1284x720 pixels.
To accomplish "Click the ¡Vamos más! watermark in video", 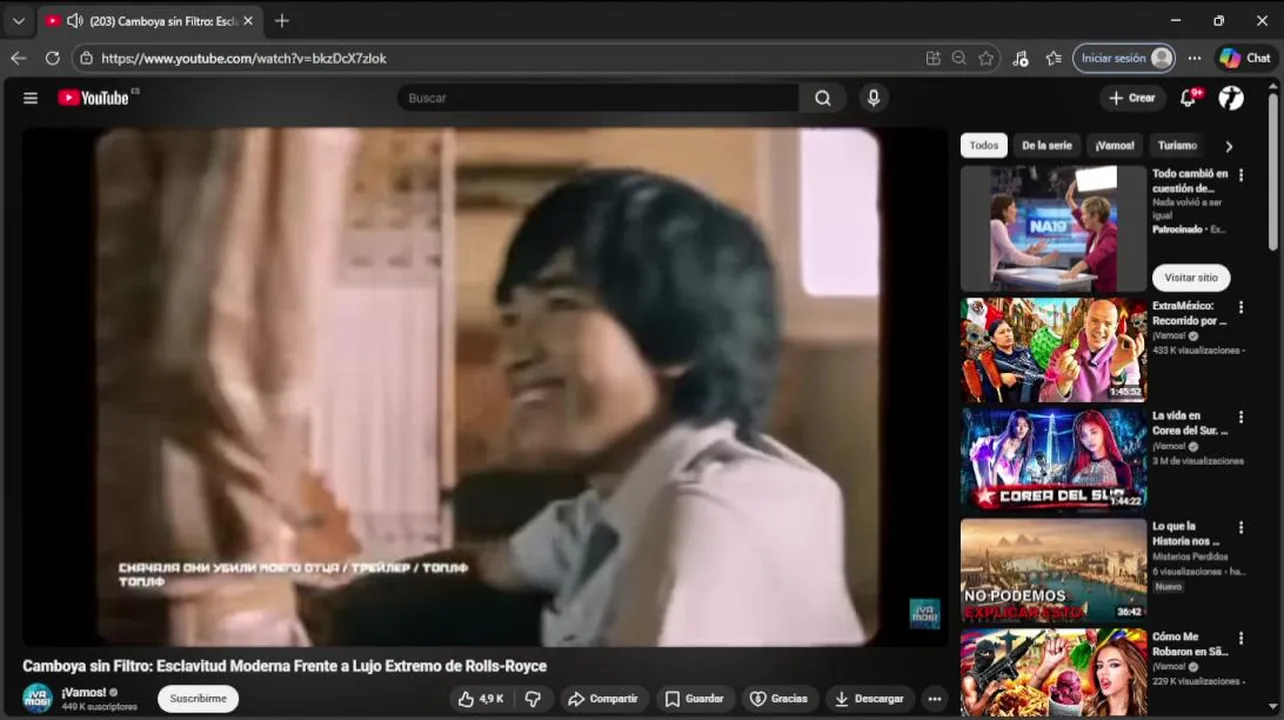I will coord(924,613).
